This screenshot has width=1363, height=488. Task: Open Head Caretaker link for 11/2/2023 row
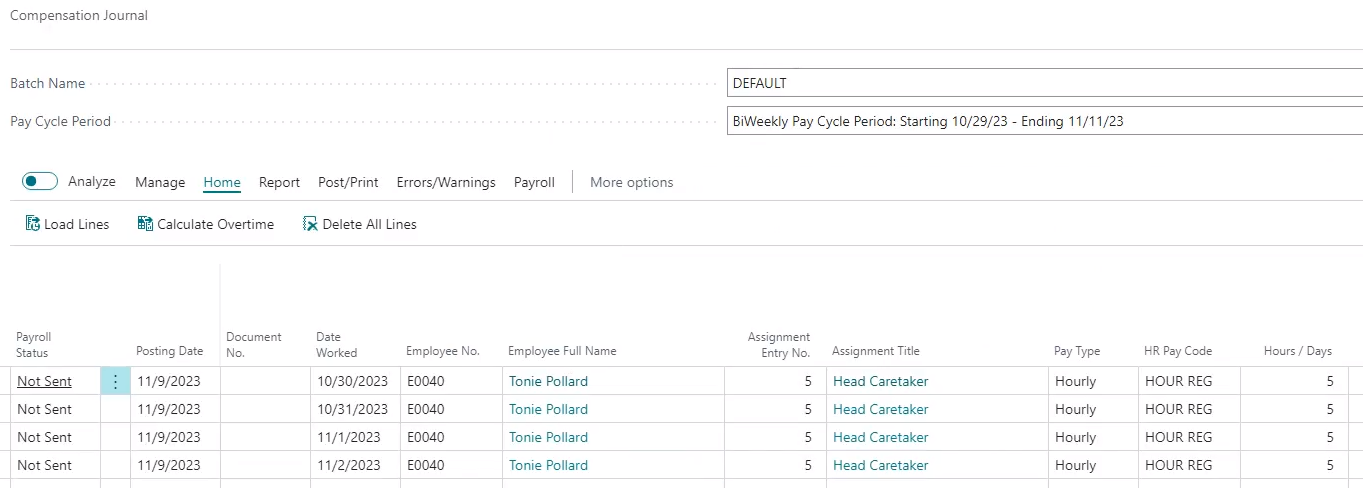tap(880, 465)
